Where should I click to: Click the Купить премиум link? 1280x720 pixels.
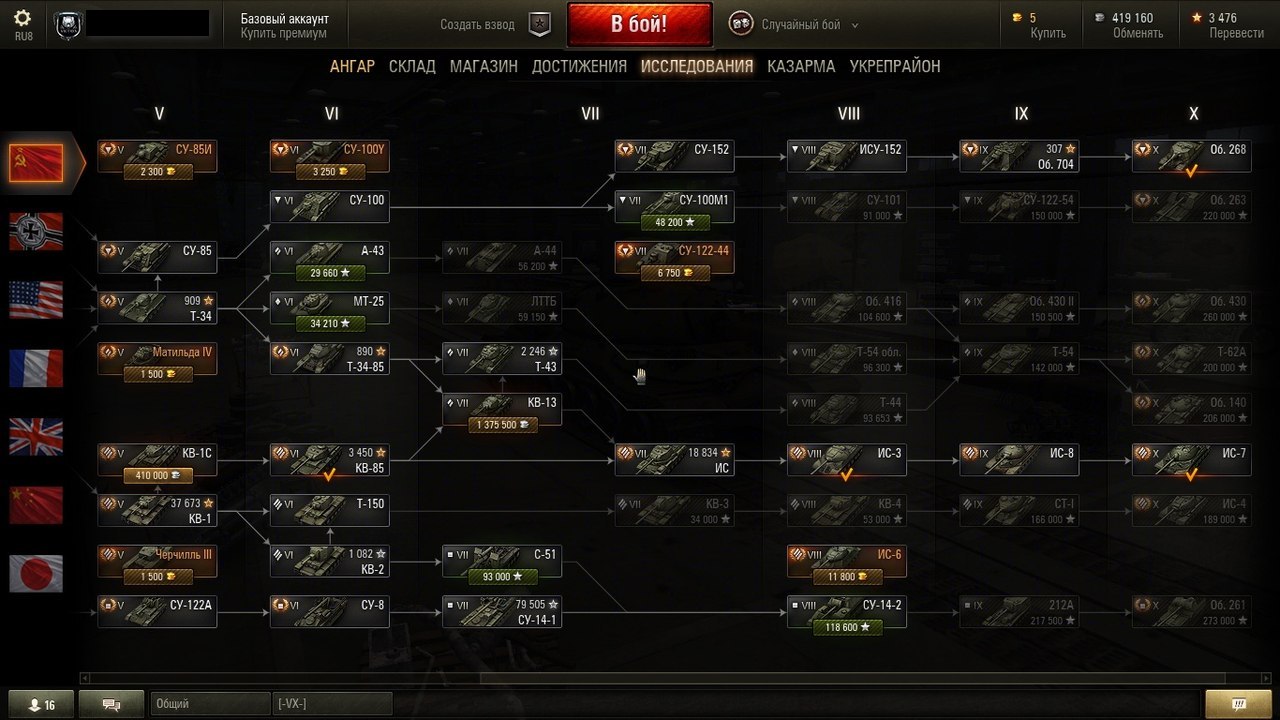284,33
